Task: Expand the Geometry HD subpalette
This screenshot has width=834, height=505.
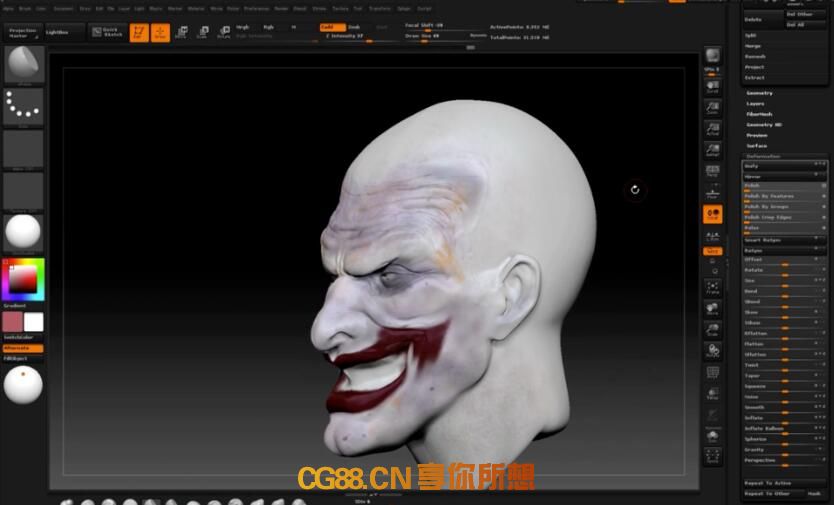Action: tap(764, 125)
